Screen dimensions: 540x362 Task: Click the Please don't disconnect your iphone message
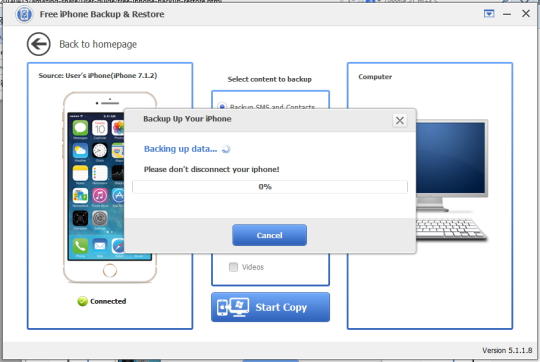(211, 169)
